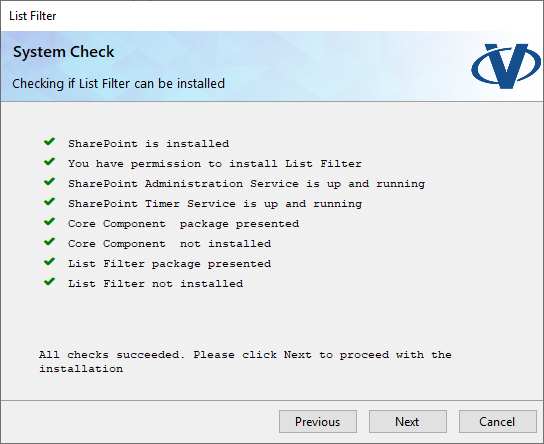
Task: Click the List Filter window title
Action: [33, 16]
